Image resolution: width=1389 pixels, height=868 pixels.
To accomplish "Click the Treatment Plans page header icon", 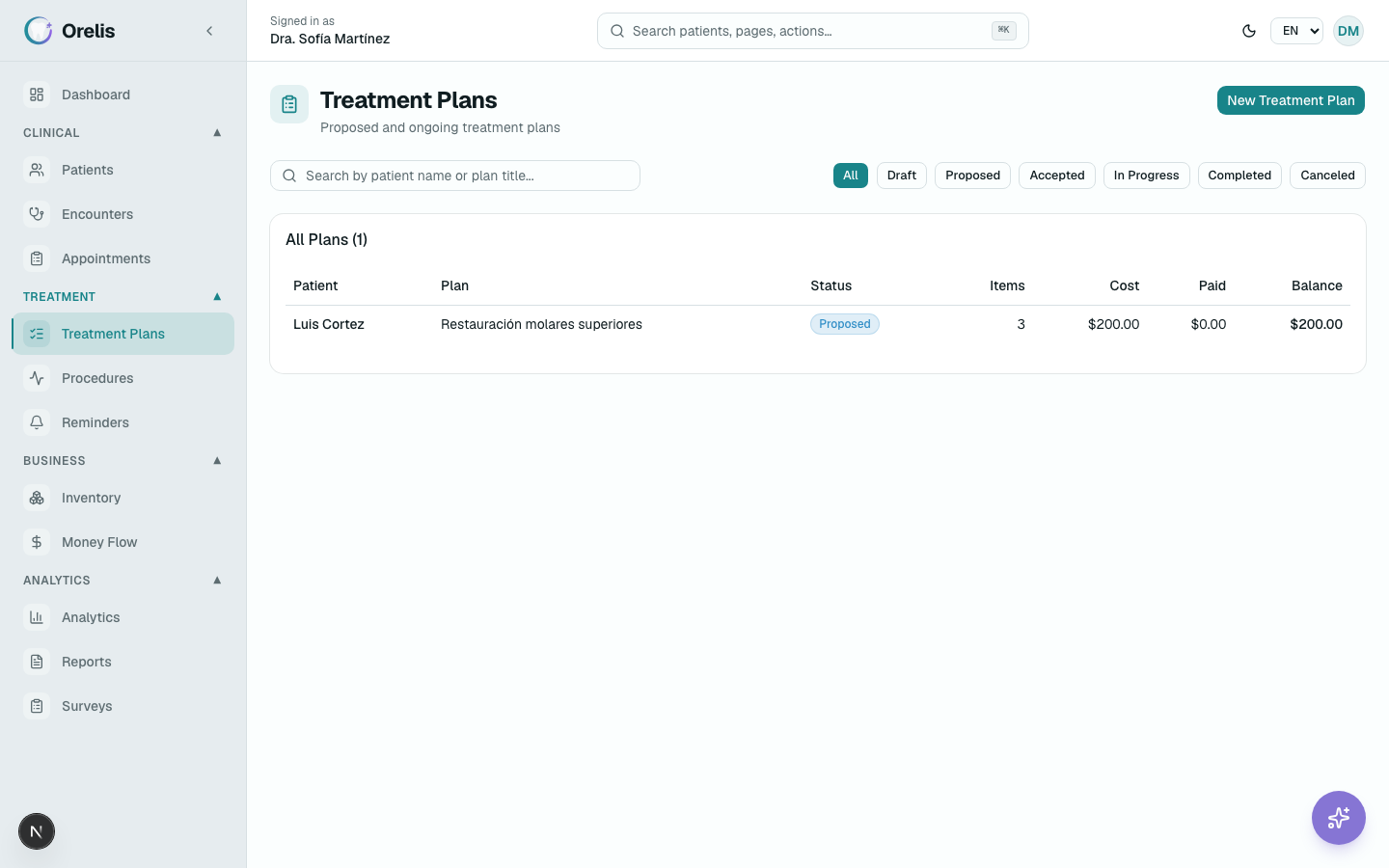I will pos(289,104).
